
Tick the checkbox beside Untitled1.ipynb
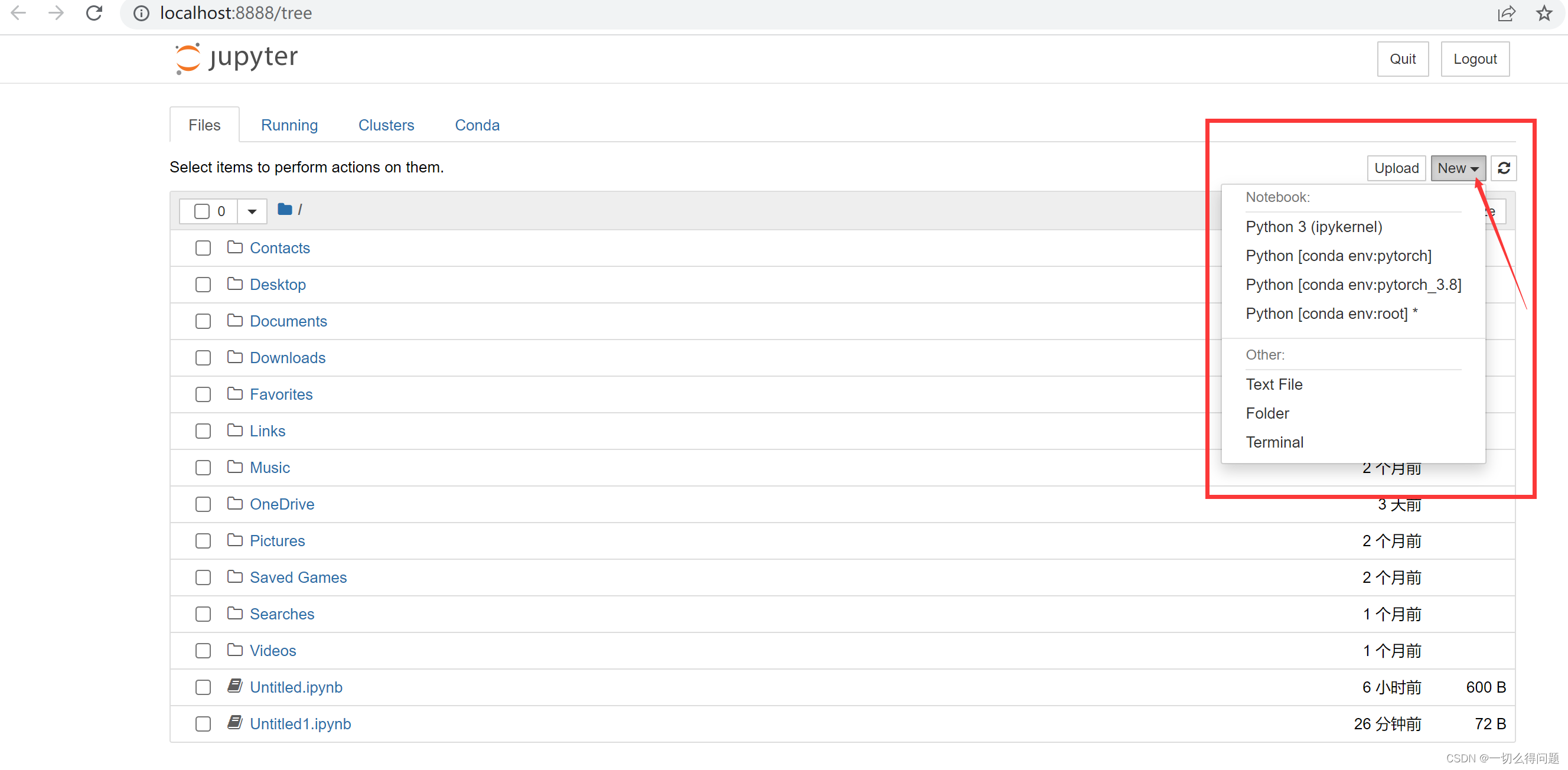point(203,724)
